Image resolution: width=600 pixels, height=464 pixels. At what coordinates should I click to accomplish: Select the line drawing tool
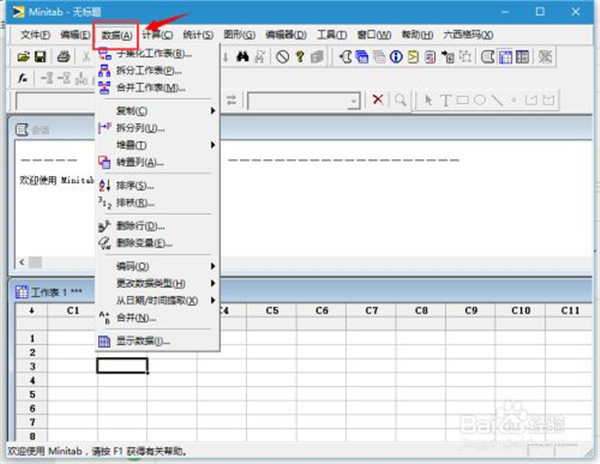[x=497, y=100]
